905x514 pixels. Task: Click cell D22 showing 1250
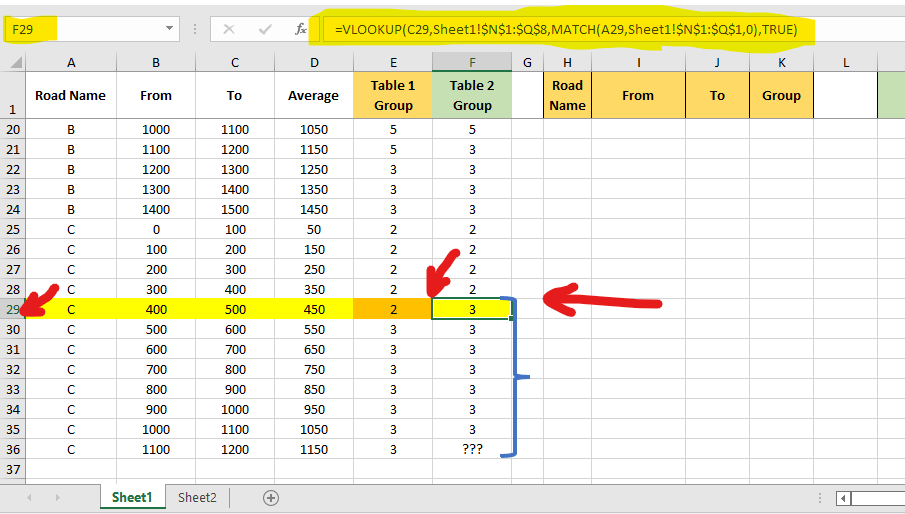point(314,170)
